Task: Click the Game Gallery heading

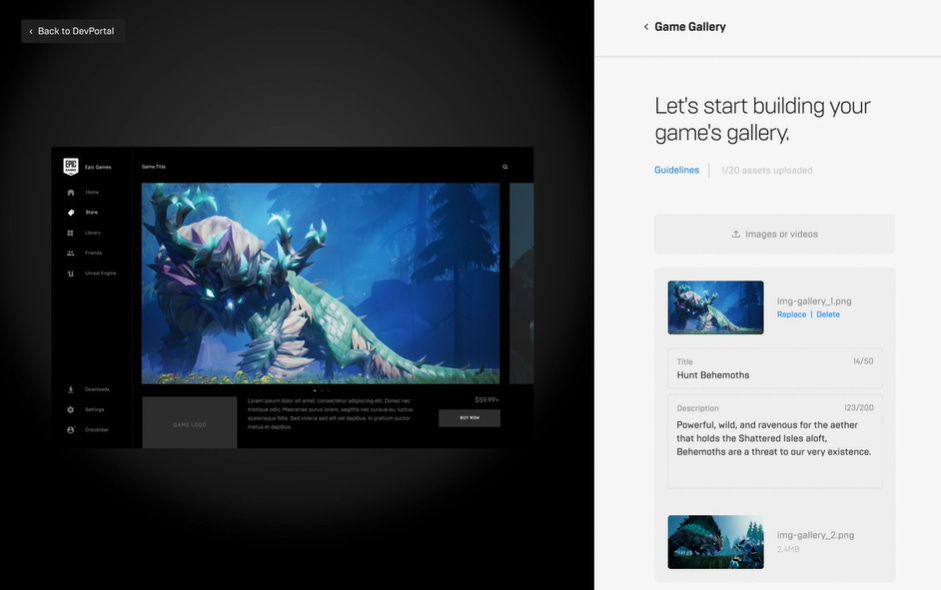Action: [x=690, y=27]
